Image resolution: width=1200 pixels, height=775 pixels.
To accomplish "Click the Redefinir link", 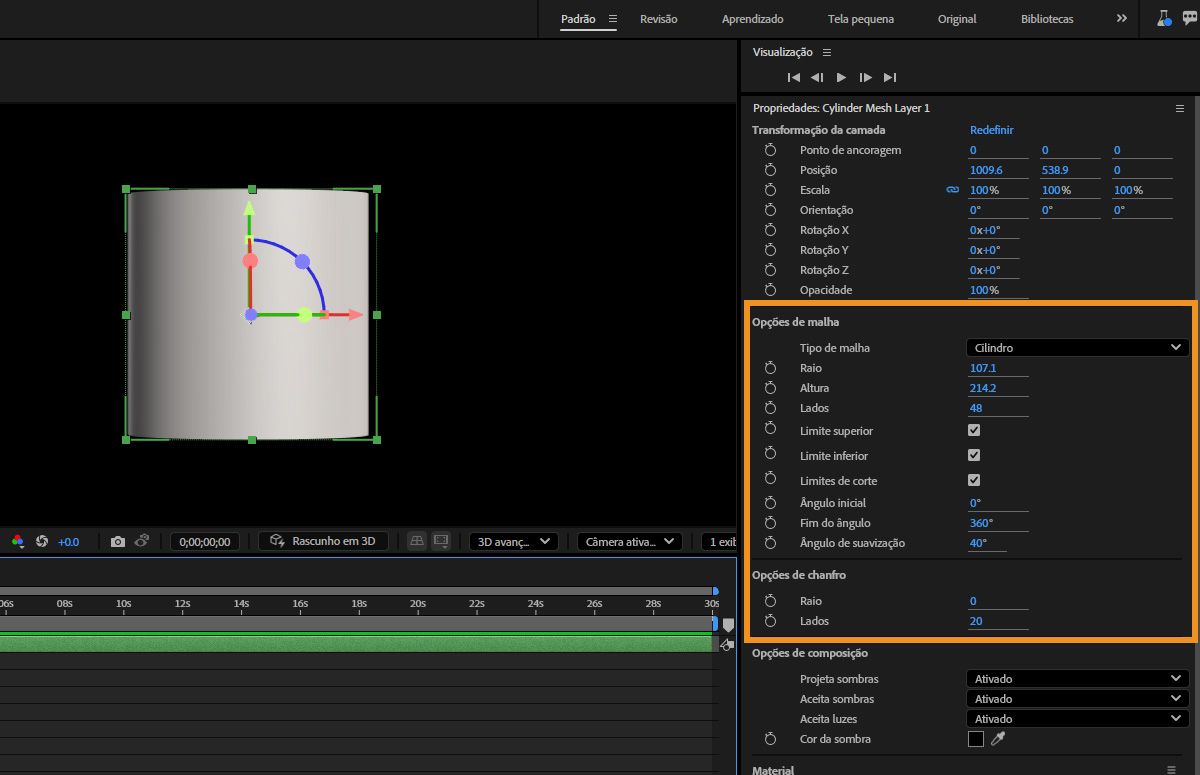I will tap(991, 130).
